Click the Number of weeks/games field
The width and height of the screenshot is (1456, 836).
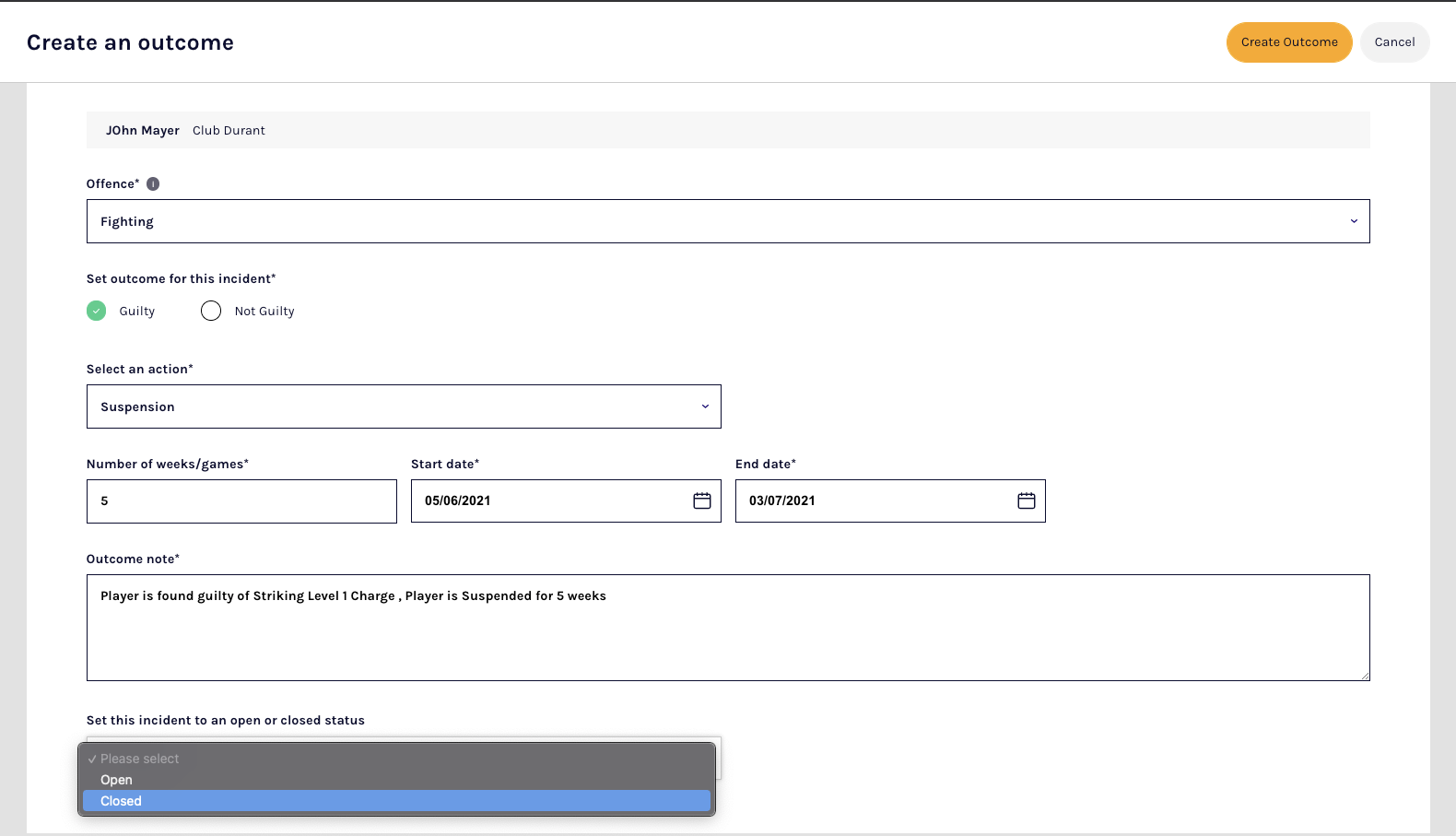(241, 501)
